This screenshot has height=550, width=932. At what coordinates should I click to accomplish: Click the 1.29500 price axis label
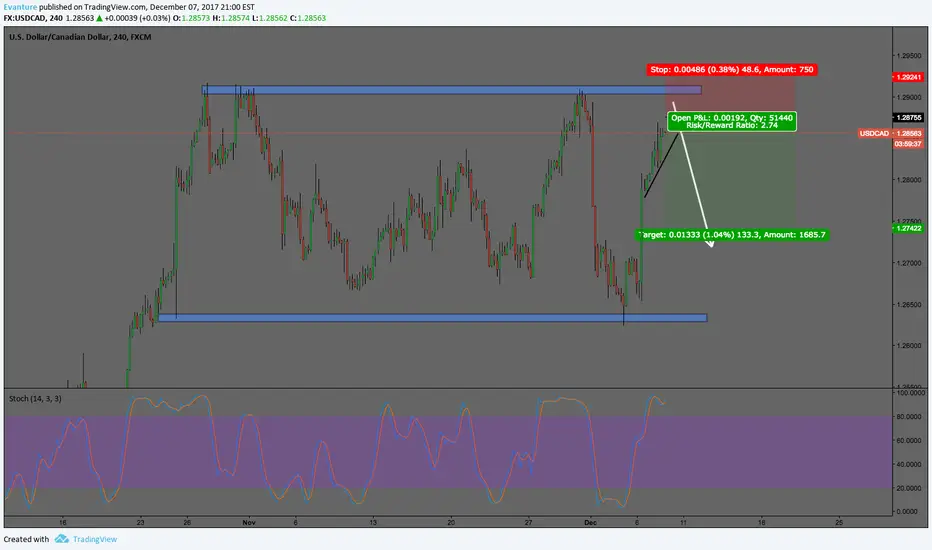coord(909,56)
